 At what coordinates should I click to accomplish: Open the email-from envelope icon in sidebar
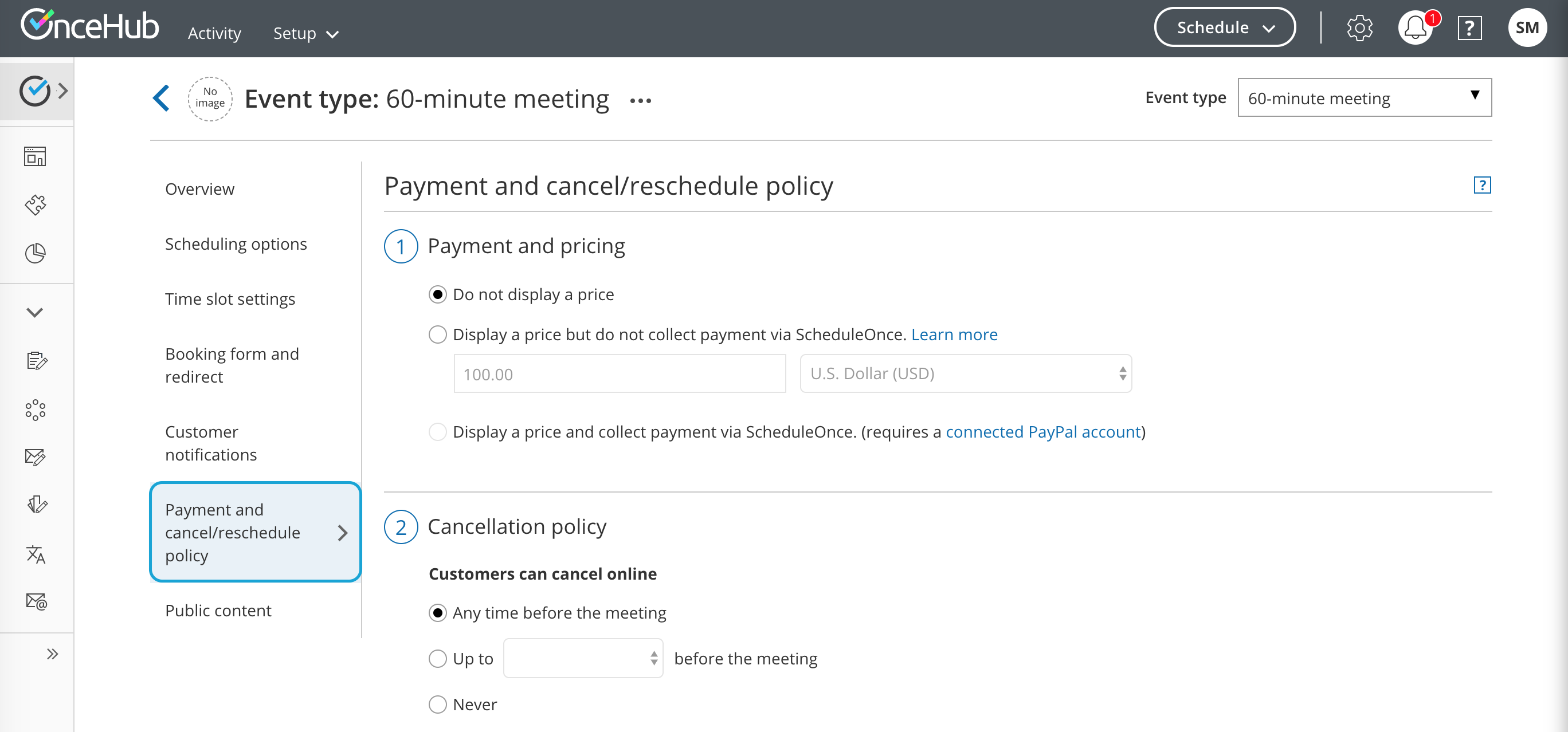click(36, 602)
